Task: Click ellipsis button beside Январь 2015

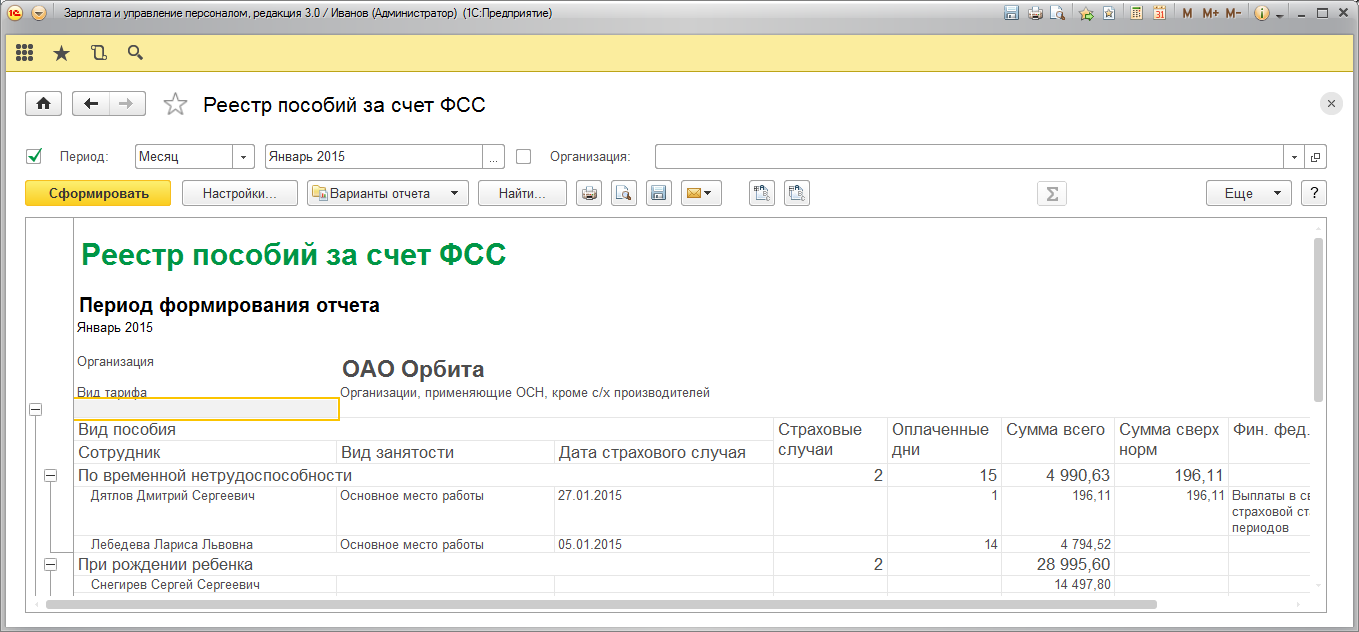Action: click(493, 157)
